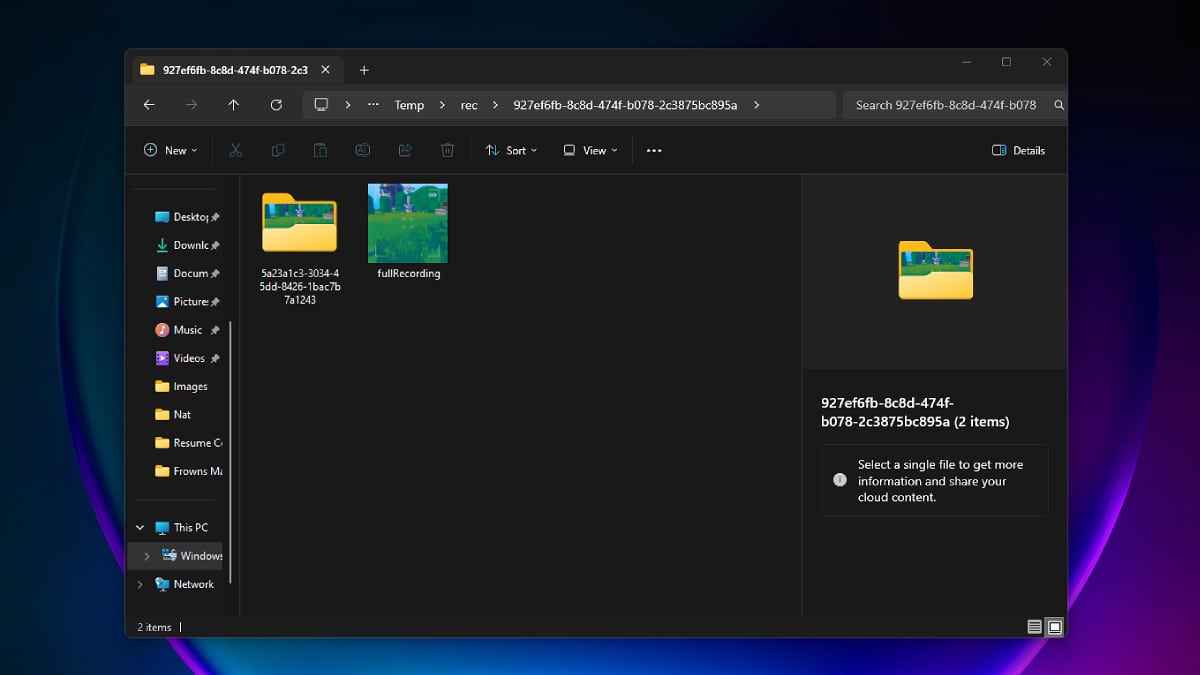Image resolution: width=1200 pixels, height=675 pixels.
Task: Click the Delete (trash) icon
Action: pyautogui.click(x=447, y=150)
